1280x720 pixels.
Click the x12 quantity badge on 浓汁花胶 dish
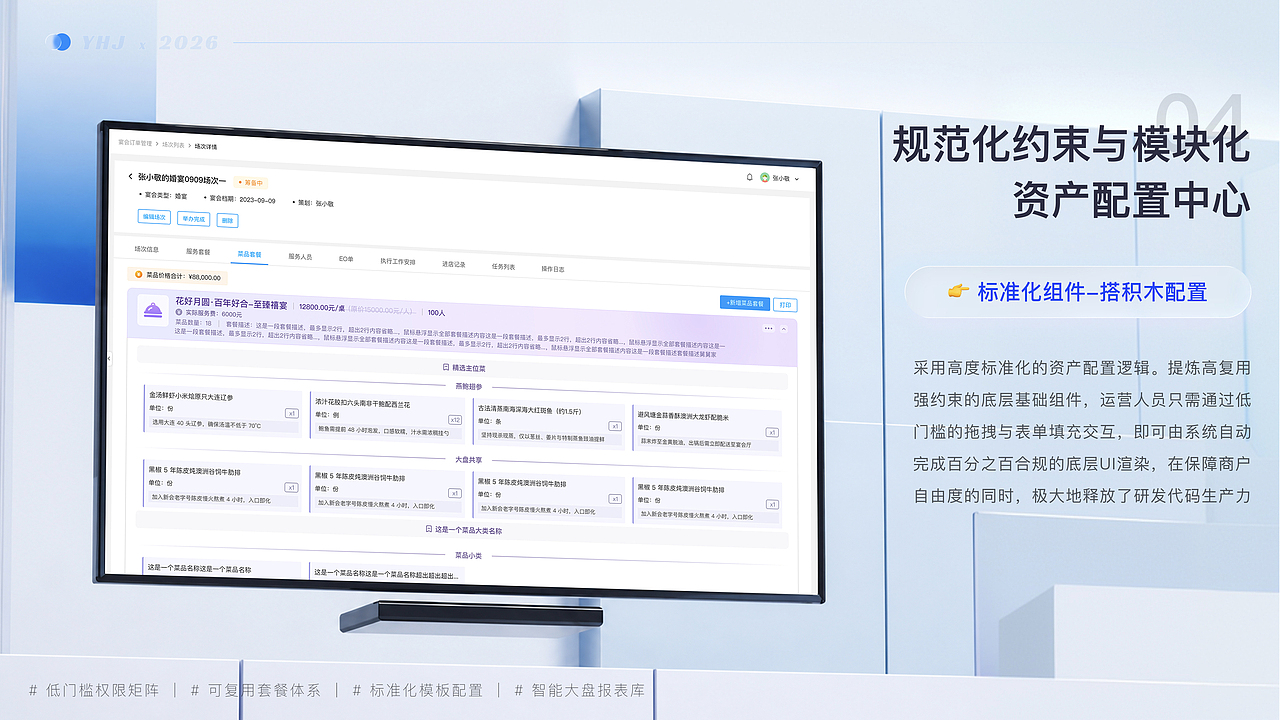[x=455, y=420]
